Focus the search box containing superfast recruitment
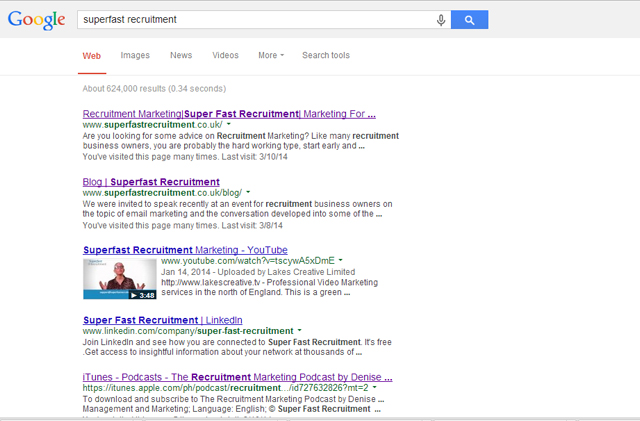 (264, 20)
